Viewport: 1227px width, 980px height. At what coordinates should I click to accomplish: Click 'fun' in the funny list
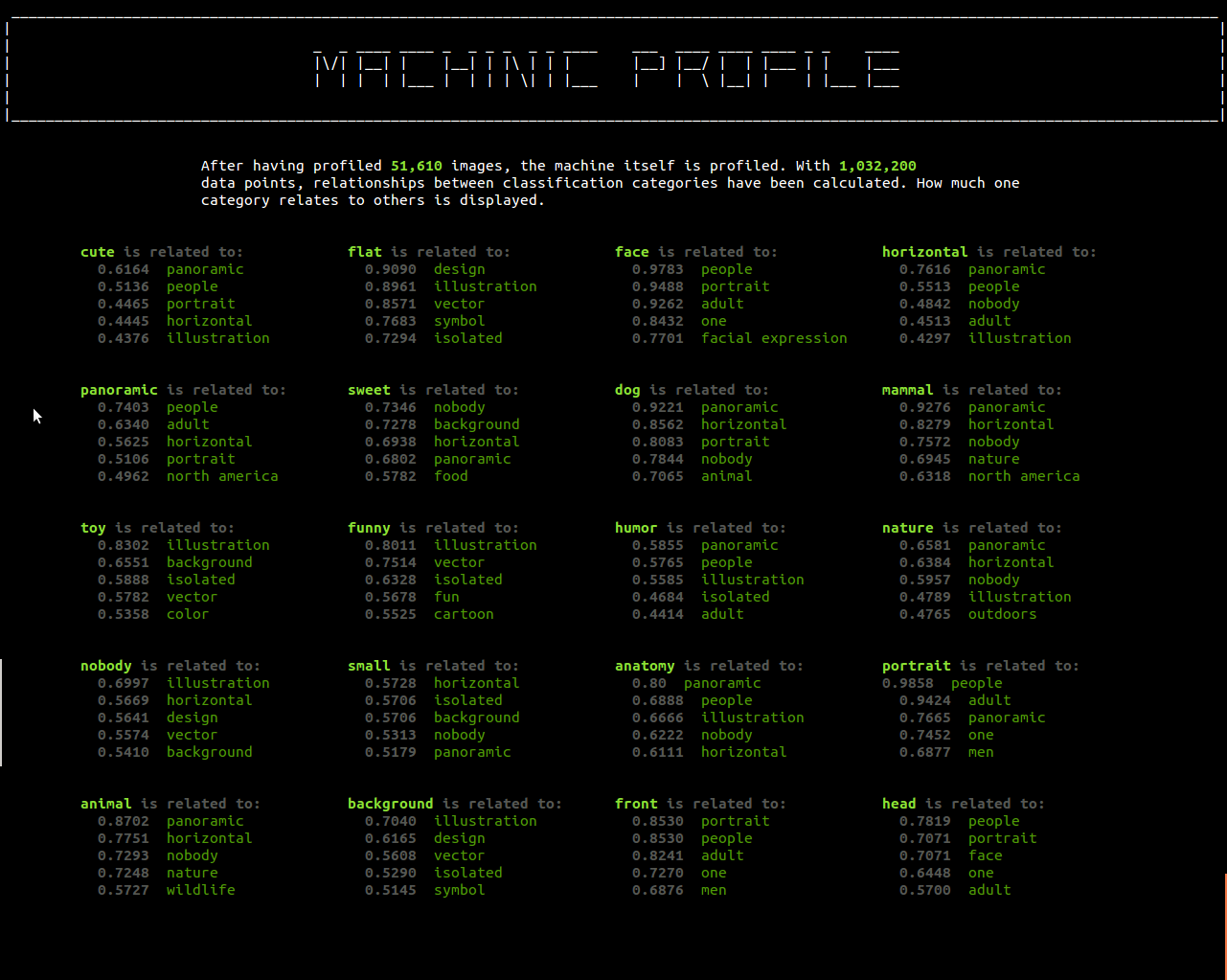pos(446,597)
